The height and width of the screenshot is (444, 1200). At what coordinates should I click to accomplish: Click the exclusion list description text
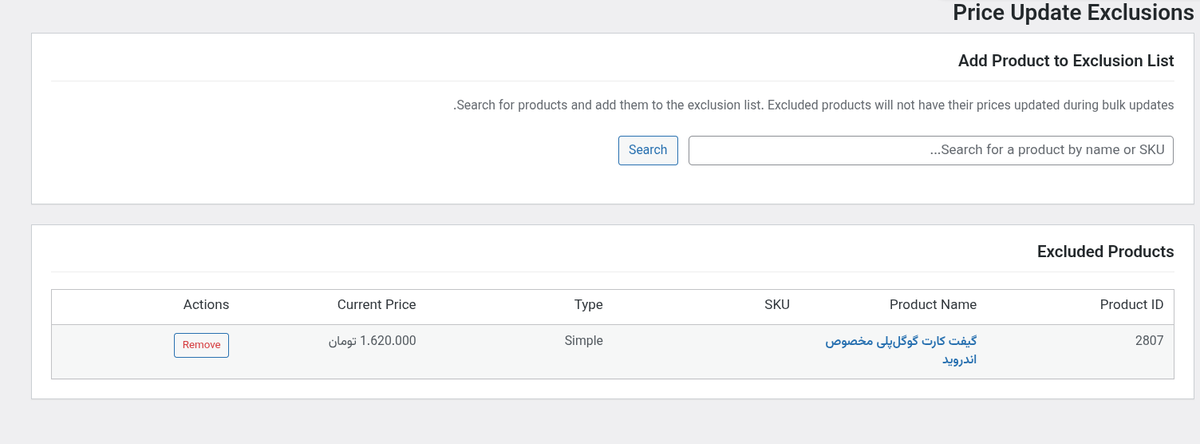814,104
